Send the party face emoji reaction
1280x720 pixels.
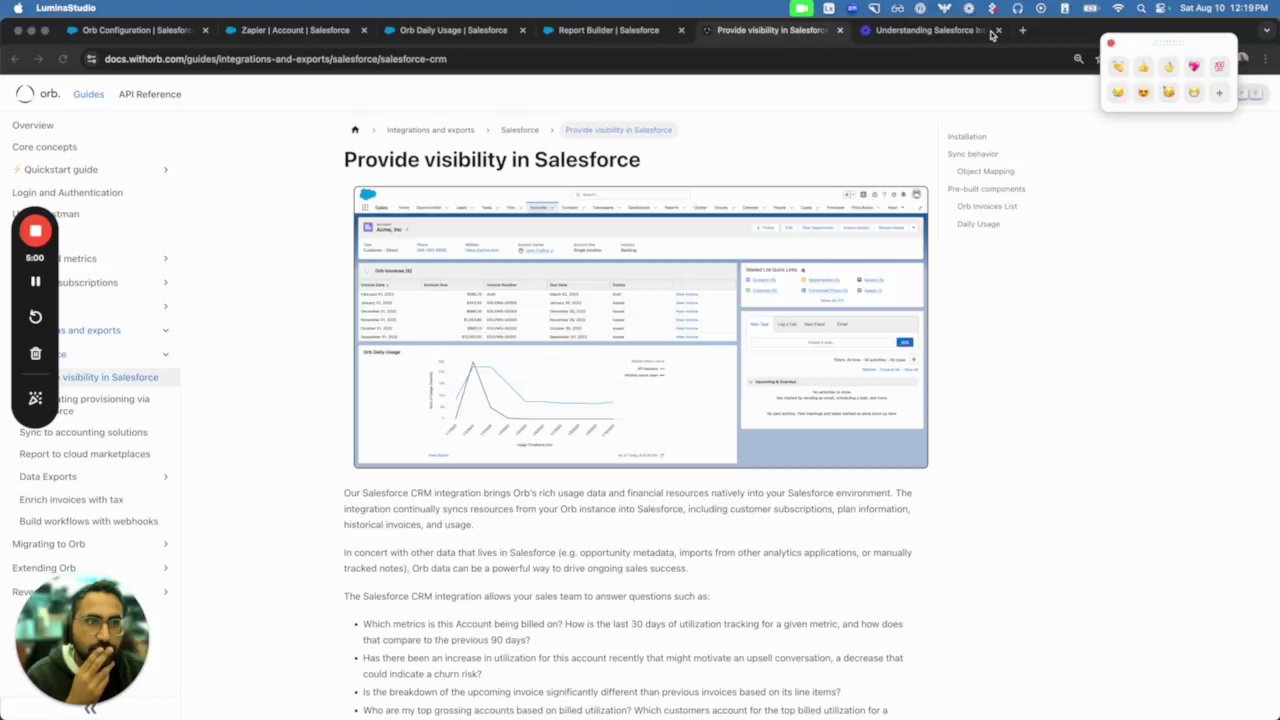coord(1168,93)
